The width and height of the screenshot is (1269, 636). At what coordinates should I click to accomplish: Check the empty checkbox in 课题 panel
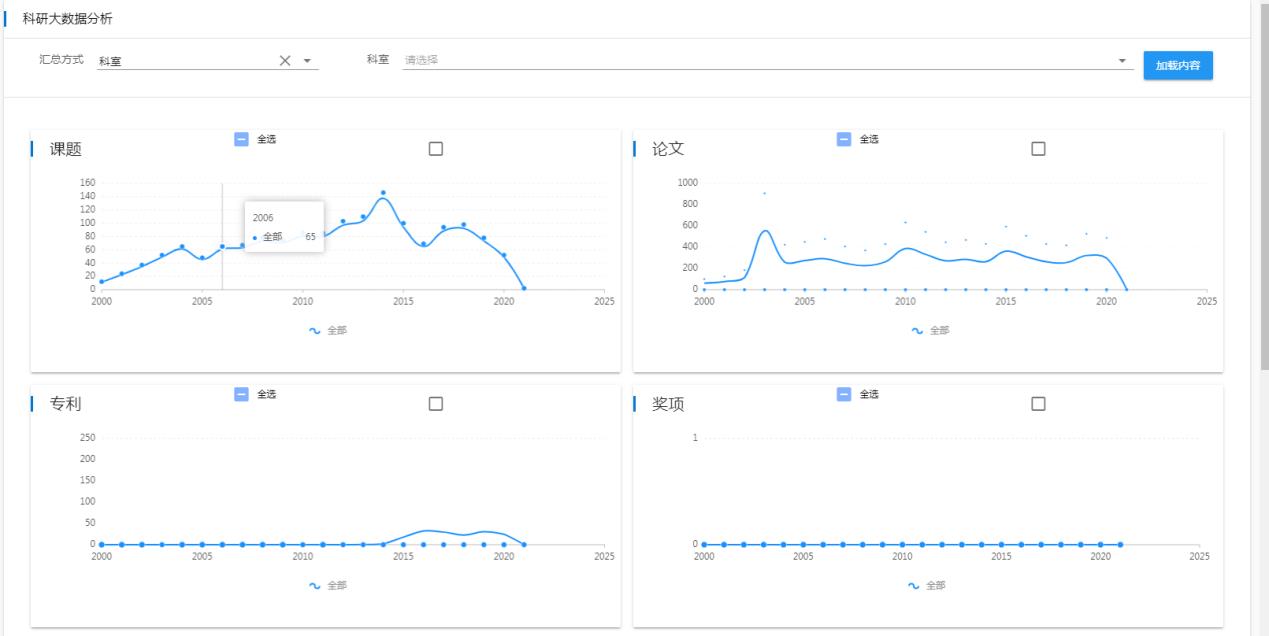click(x=436, y=149)
